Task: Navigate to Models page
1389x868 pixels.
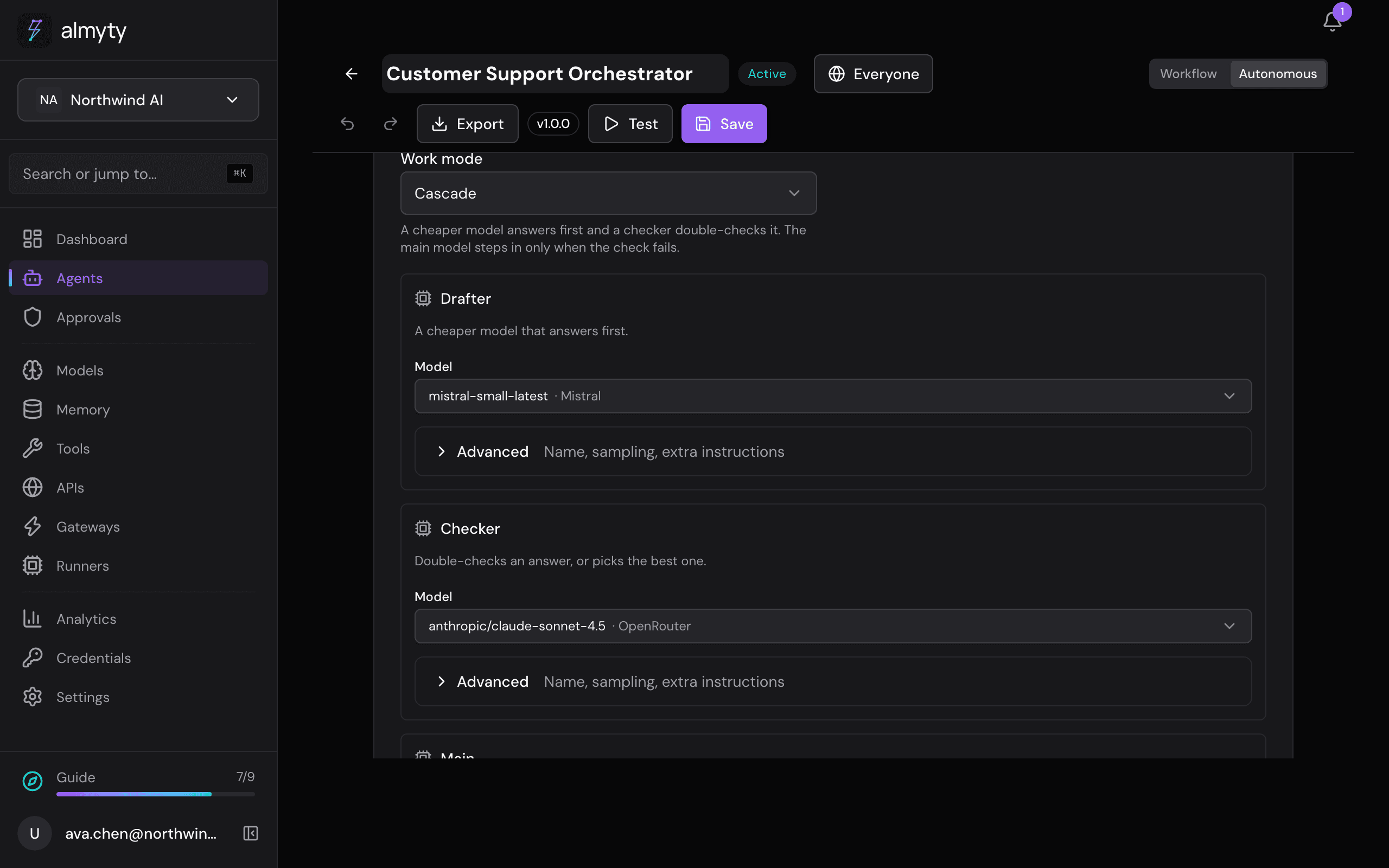Action: pyautogui.click(x=138, y=371)
